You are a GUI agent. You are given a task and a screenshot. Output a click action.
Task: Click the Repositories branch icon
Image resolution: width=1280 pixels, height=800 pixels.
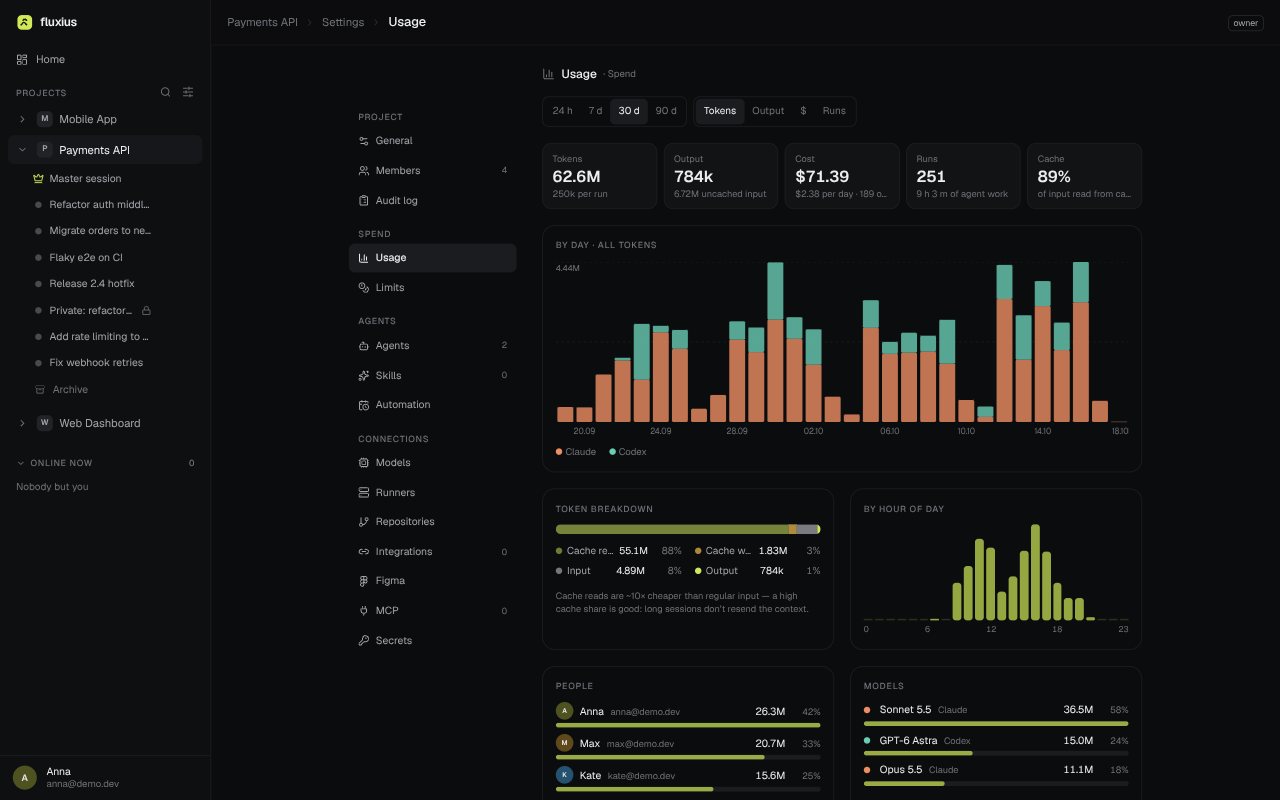coord(364,522)
